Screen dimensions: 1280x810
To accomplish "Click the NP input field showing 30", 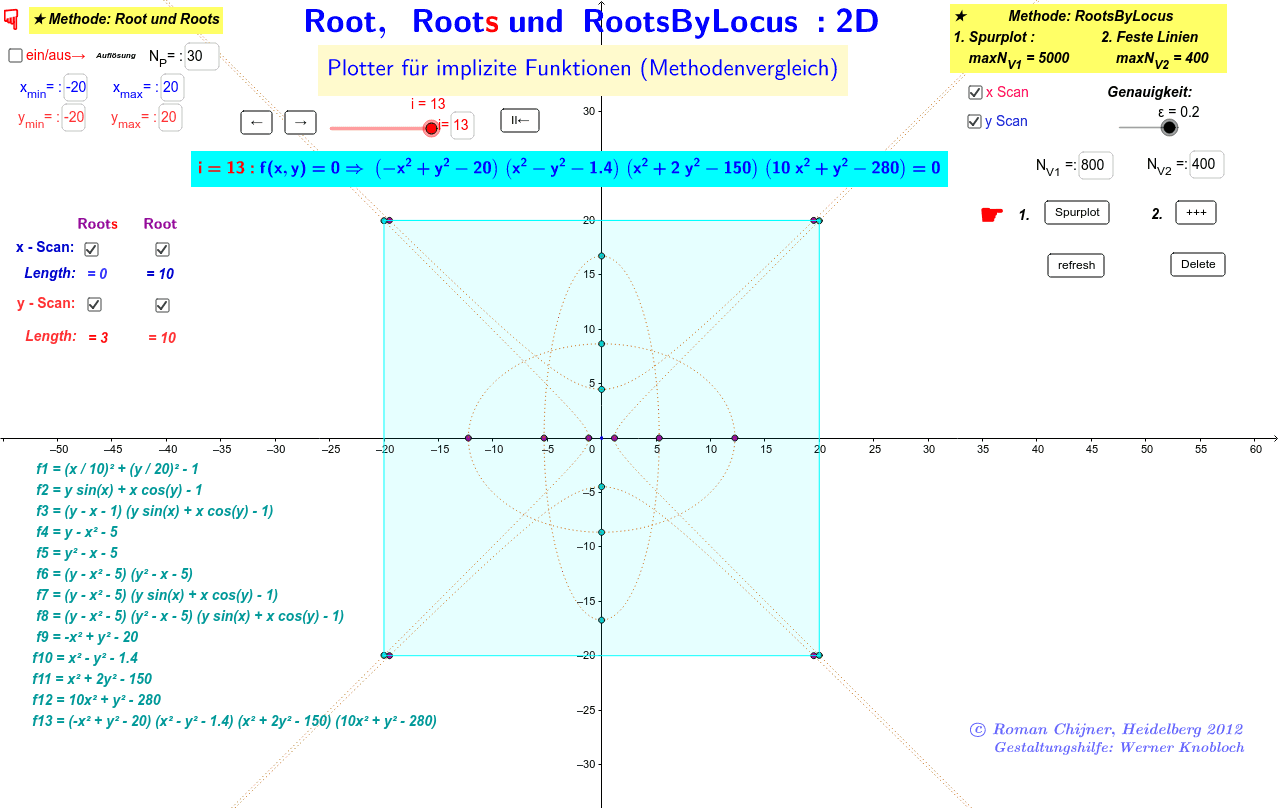I will (x=202, y=57).
